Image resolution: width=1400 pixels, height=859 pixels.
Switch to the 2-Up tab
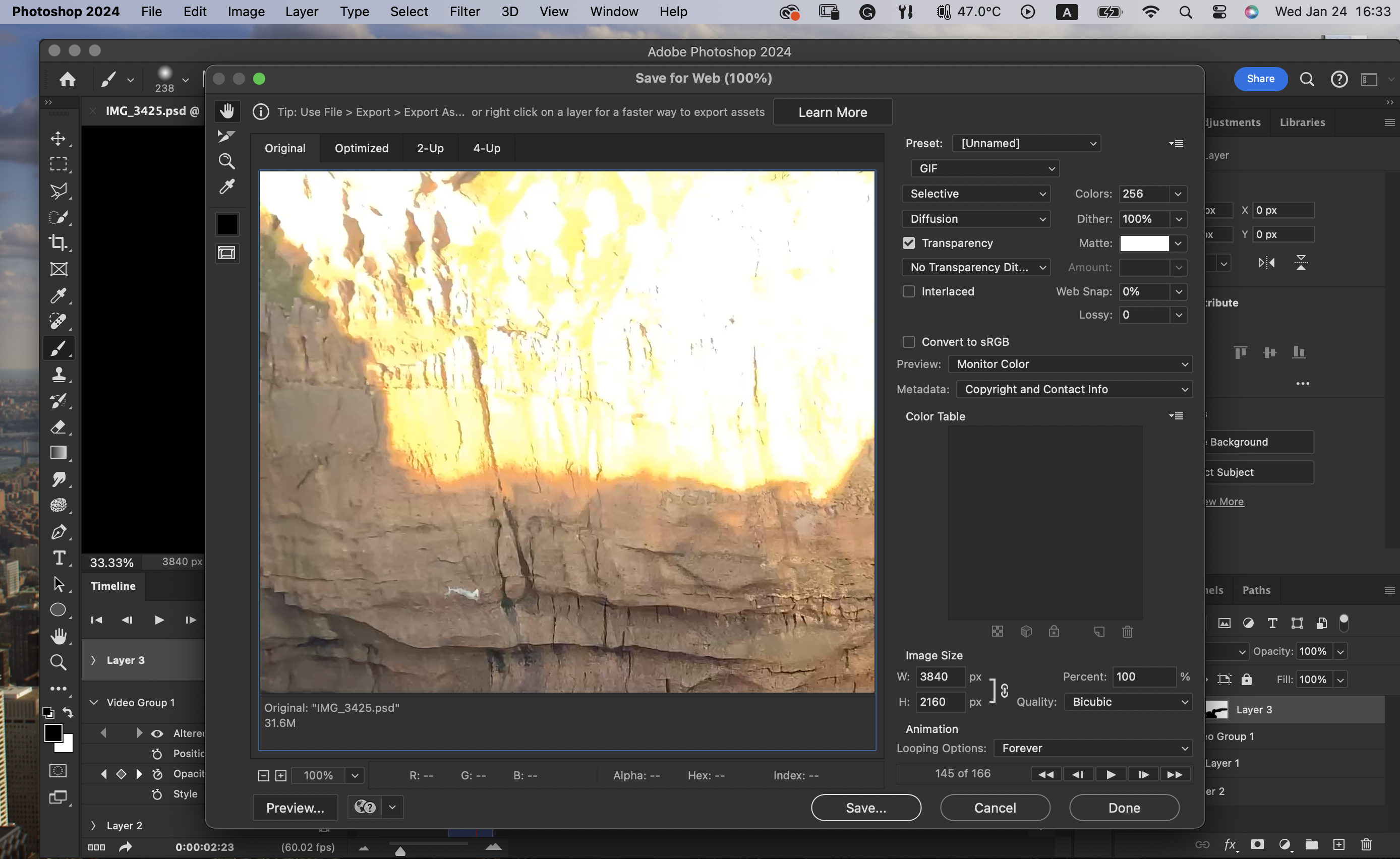click(430, 148)
